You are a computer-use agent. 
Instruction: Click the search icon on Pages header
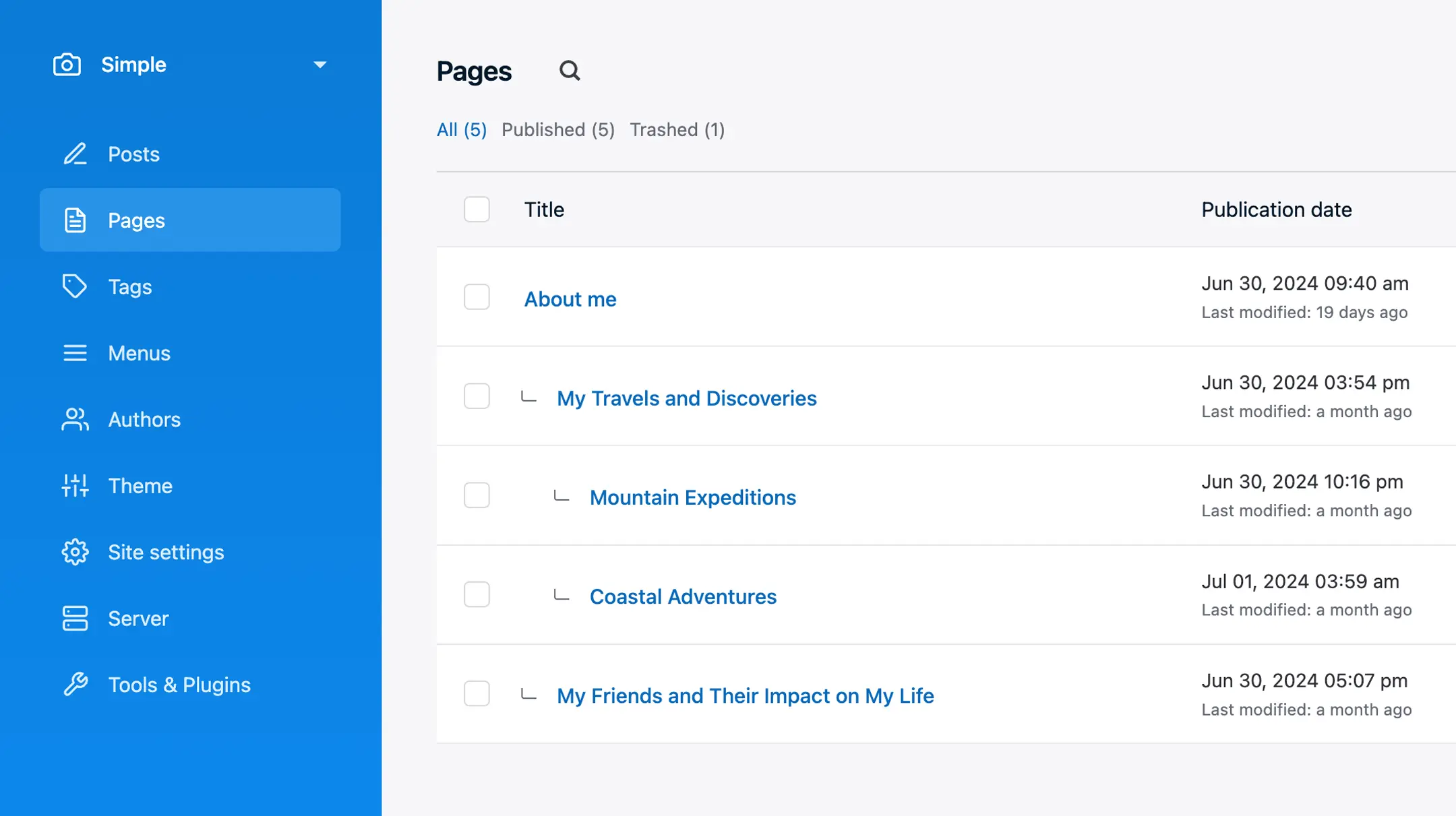coord(569,70)
